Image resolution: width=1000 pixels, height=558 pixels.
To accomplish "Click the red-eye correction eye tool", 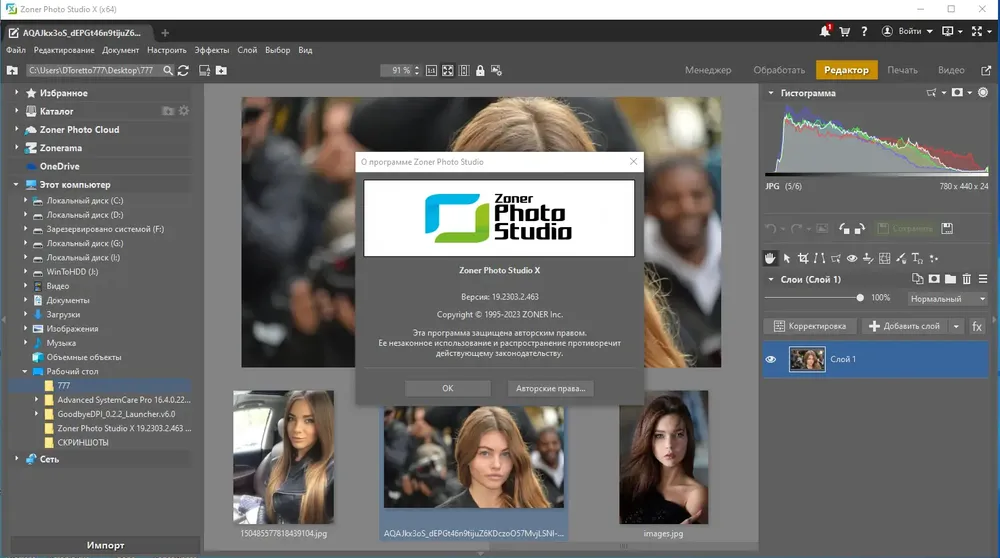I will [x=851, y=258].
